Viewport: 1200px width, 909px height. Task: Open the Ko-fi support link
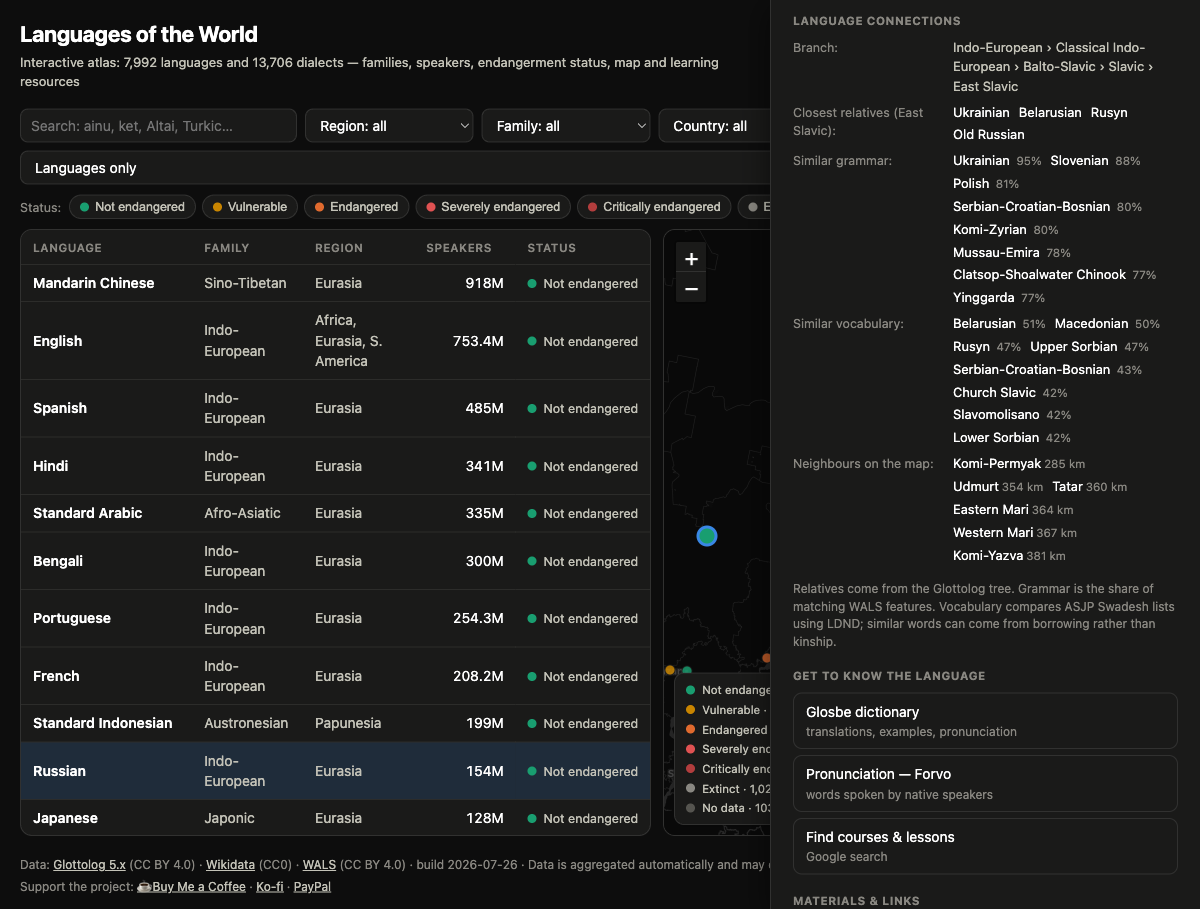point(270,886)
